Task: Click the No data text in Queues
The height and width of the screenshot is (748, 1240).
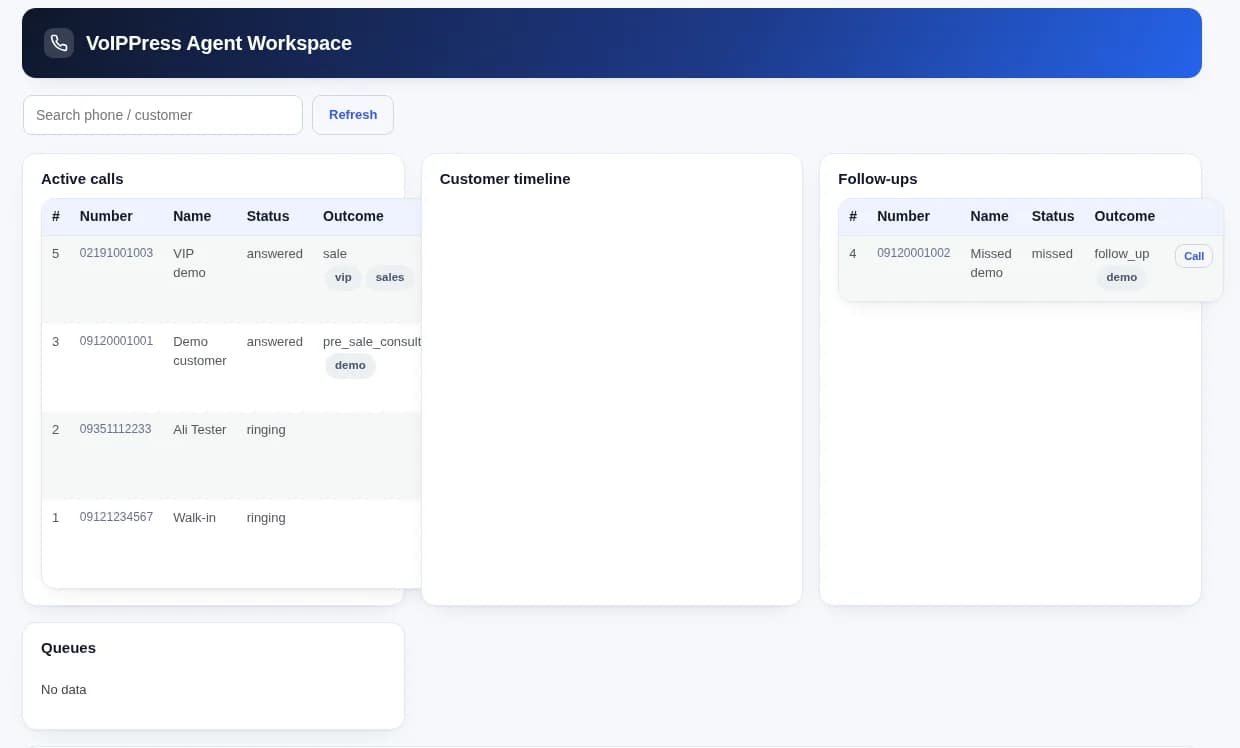Action: [x=64, y=689]
